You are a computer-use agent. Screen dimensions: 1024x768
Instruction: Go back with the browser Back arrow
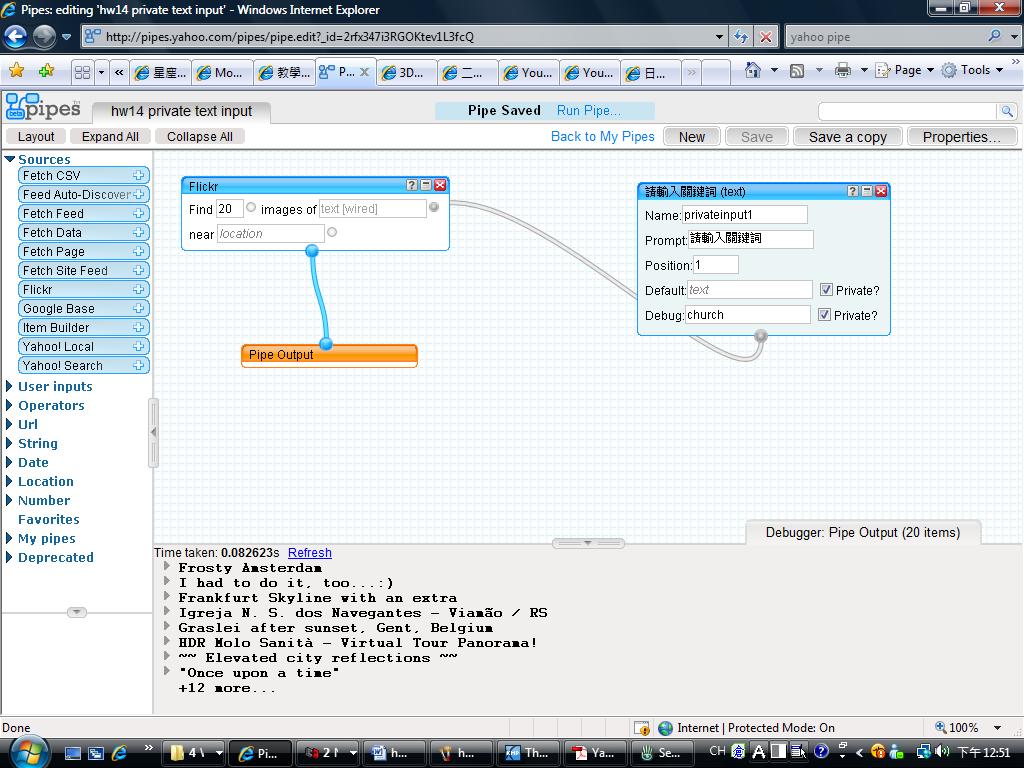point(16,36)
